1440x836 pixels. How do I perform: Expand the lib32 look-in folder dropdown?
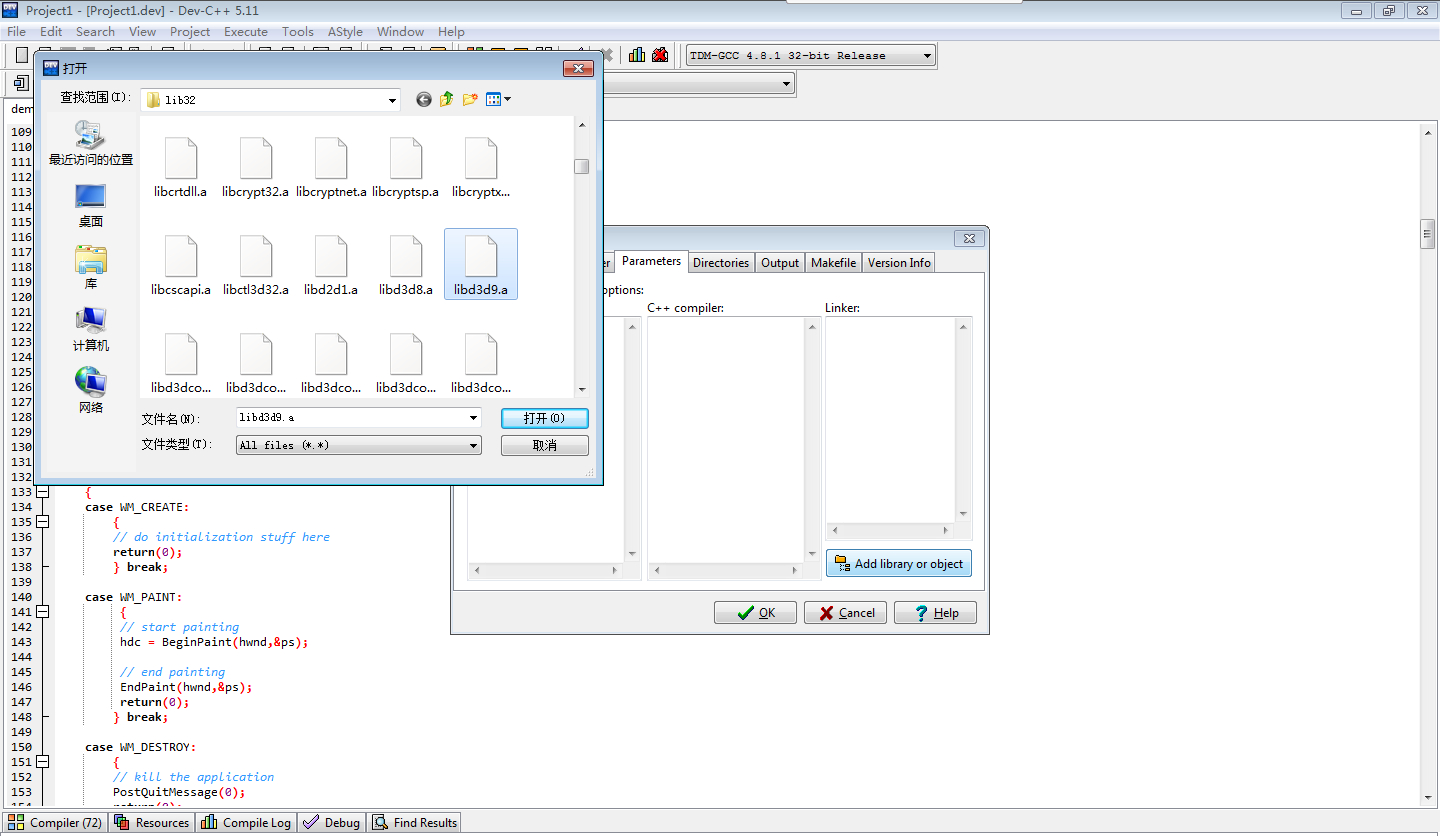pyautogui.click(x=392, y=100)
